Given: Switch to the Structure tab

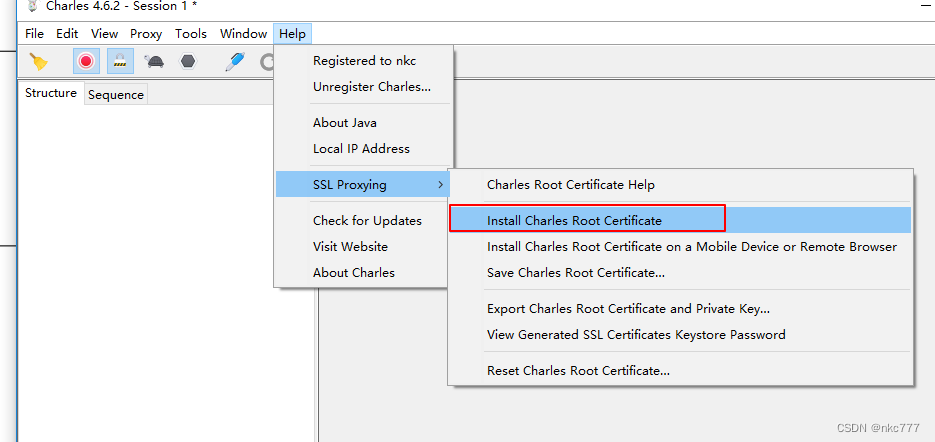Looking at the screenshot, I should pos(51,93).
